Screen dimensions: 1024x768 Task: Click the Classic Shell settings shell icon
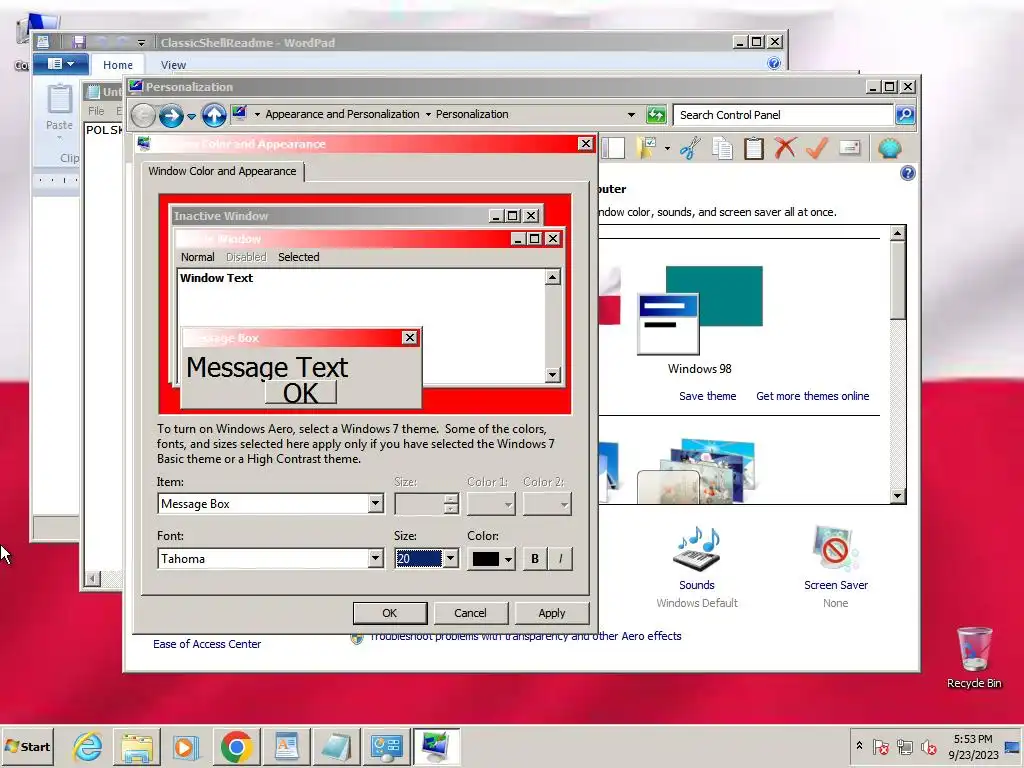coord(889,148)
